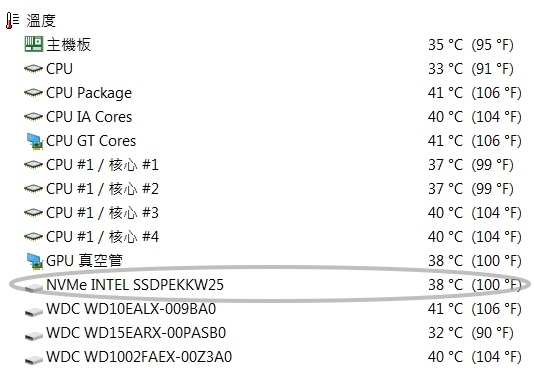The height and width of the screenshot is (373, 534).
Task: Click the 33 °C (91 °F) CPU reading
Action: tap(471, 69)
